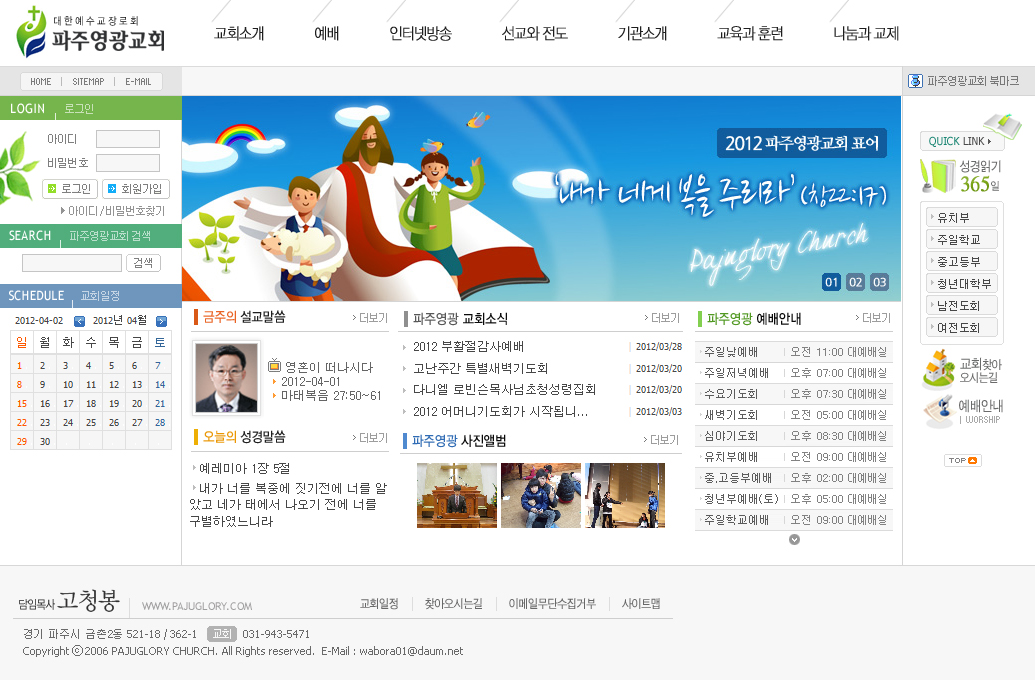Screen dimensions: 1035x680
Task: Open the first photo album thumbnail
Action: 456,495
